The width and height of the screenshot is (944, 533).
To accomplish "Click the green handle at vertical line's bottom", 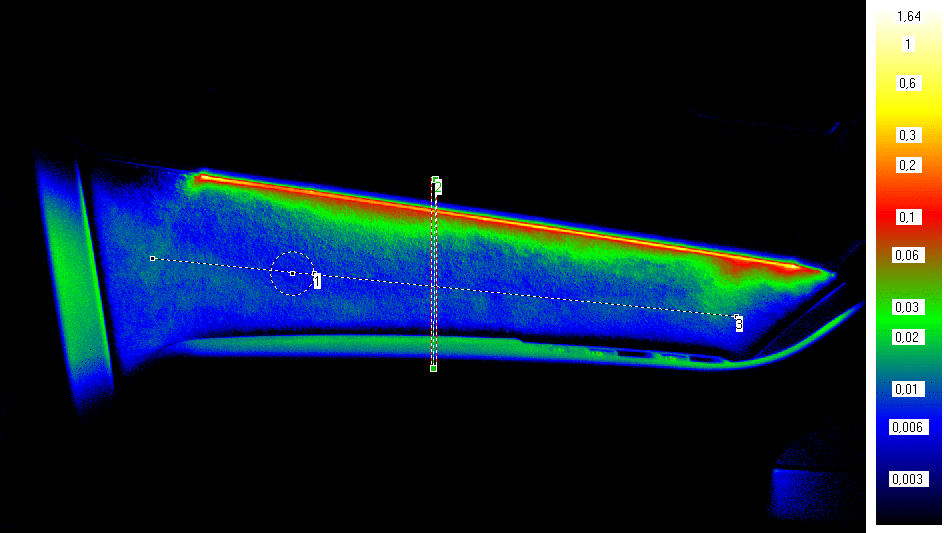I will (433, 368).
